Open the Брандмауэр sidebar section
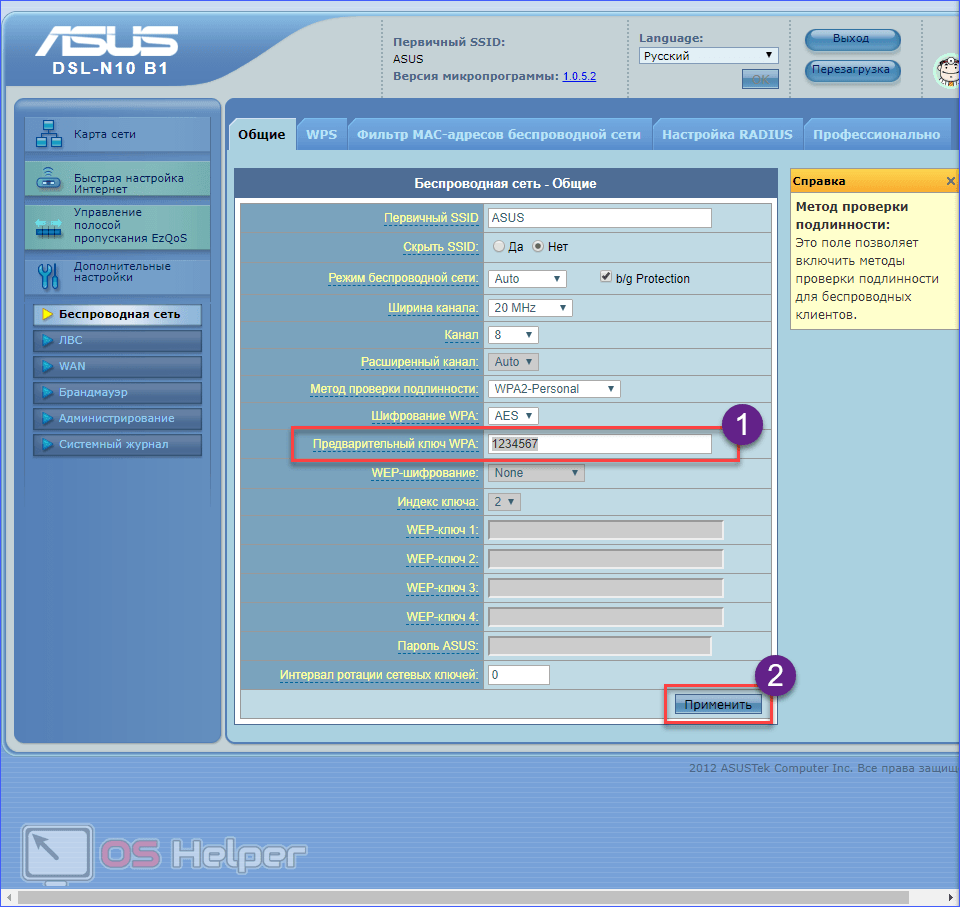Viewport: 960px width, 907px height. 117,393
